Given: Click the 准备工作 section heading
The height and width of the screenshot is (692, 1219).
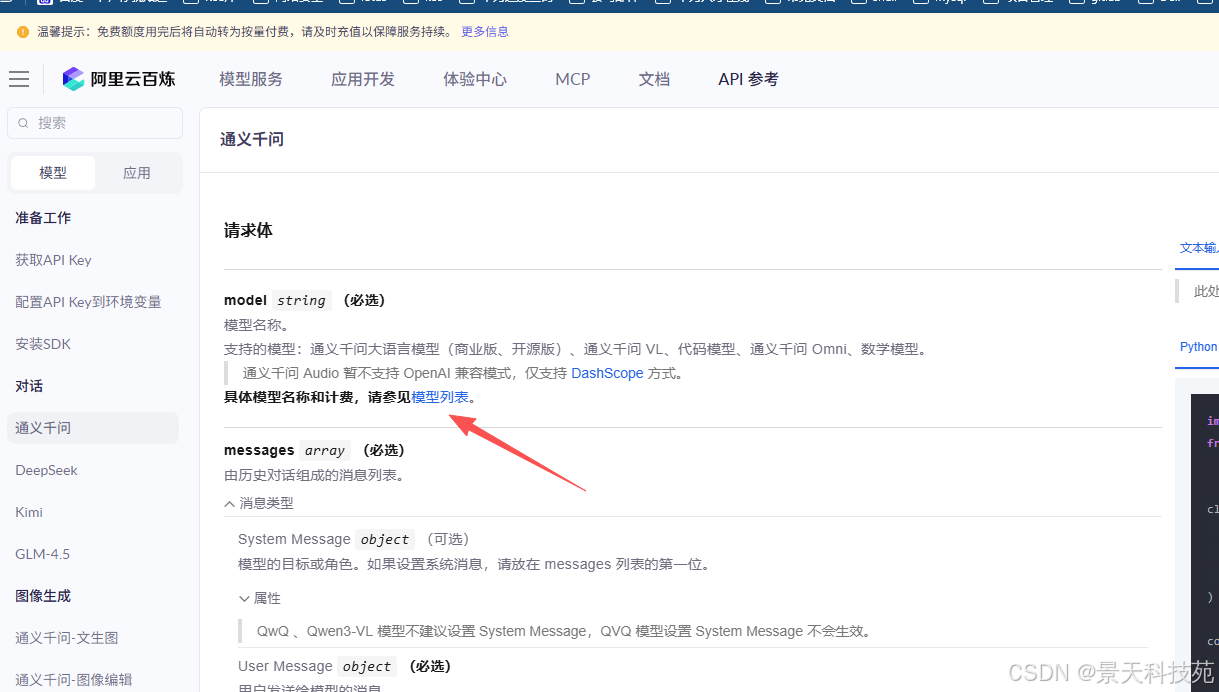Looking at the screenshot, I should tap(43, 218).
